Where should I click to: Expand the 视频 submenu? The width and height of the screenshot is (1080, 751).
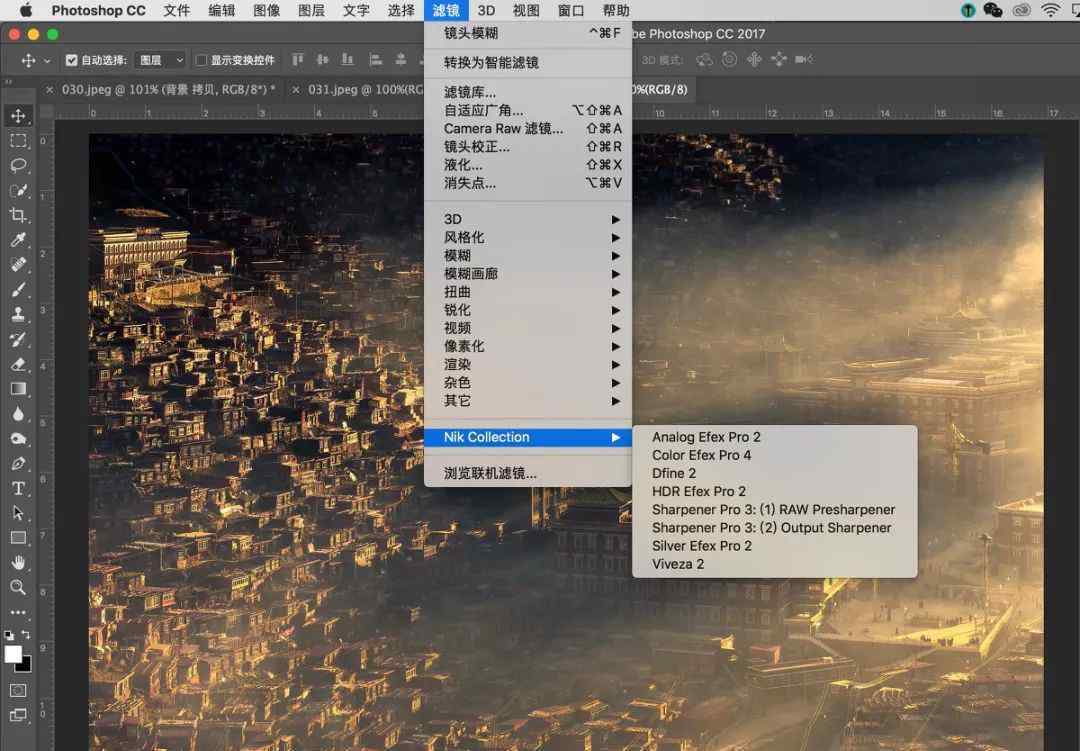(x=528, y=328)
